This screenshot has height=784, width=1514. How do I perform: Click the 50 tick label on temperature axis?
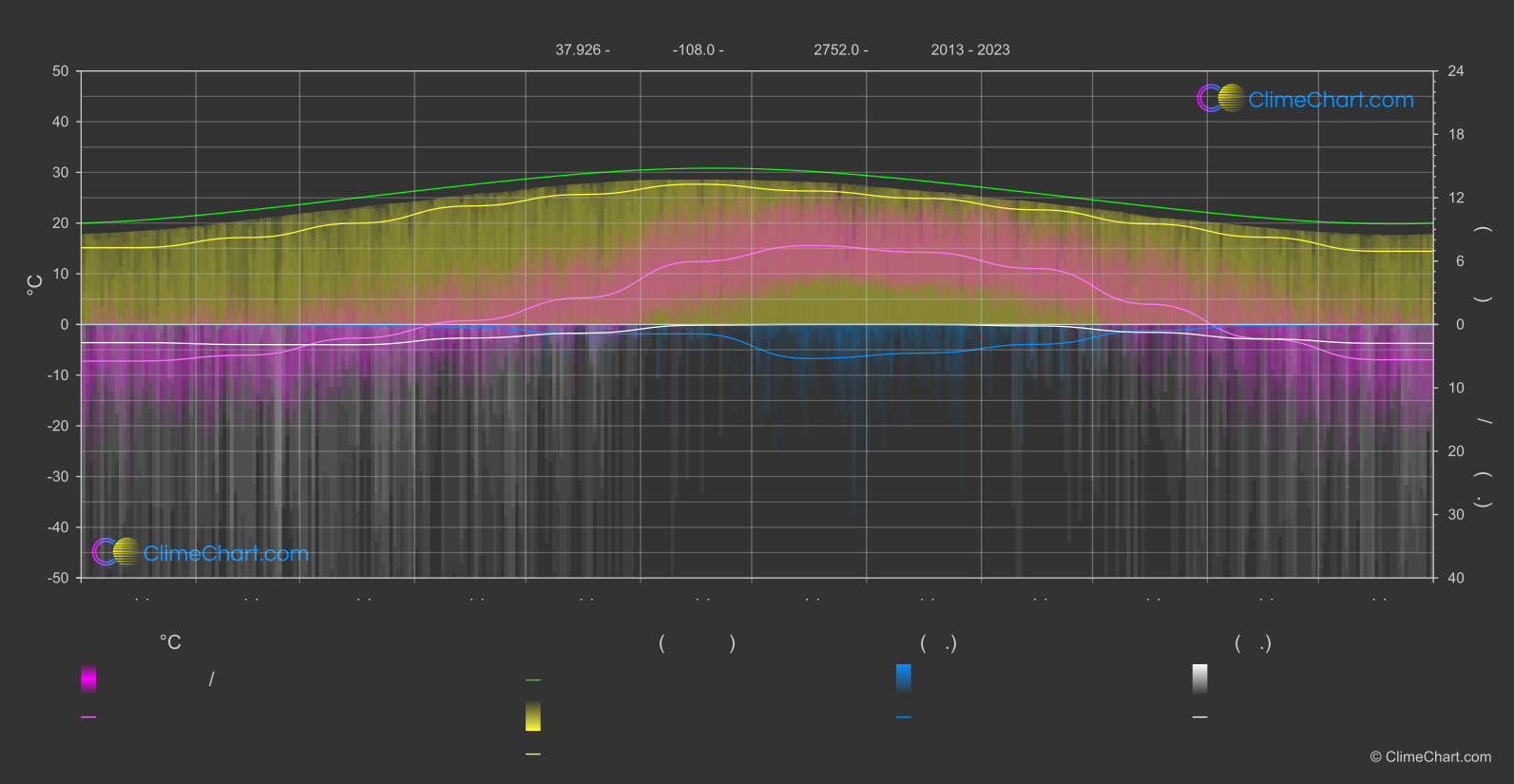point(61,71)
